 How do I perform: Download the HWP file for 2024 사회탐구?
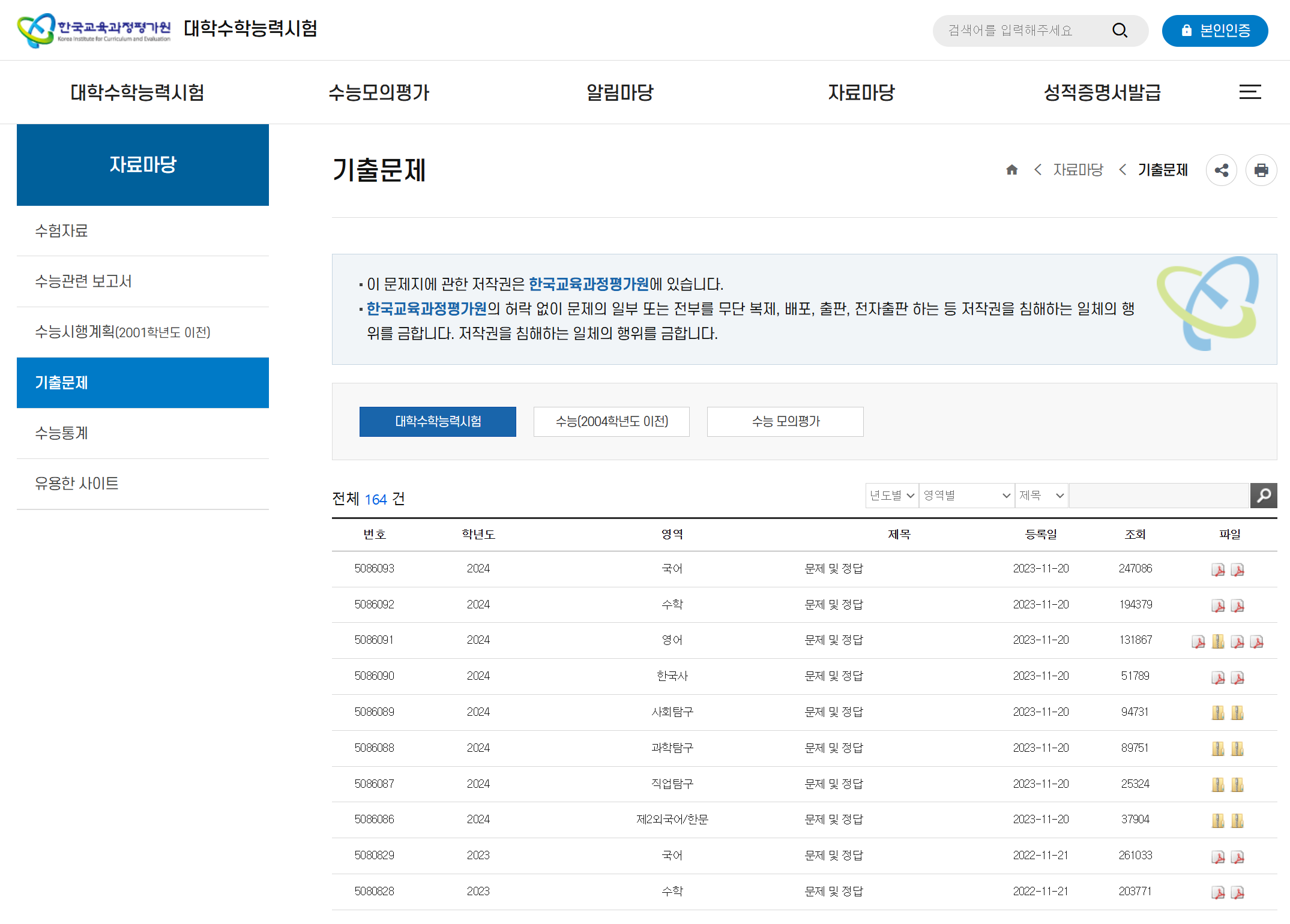point(1218,713)
